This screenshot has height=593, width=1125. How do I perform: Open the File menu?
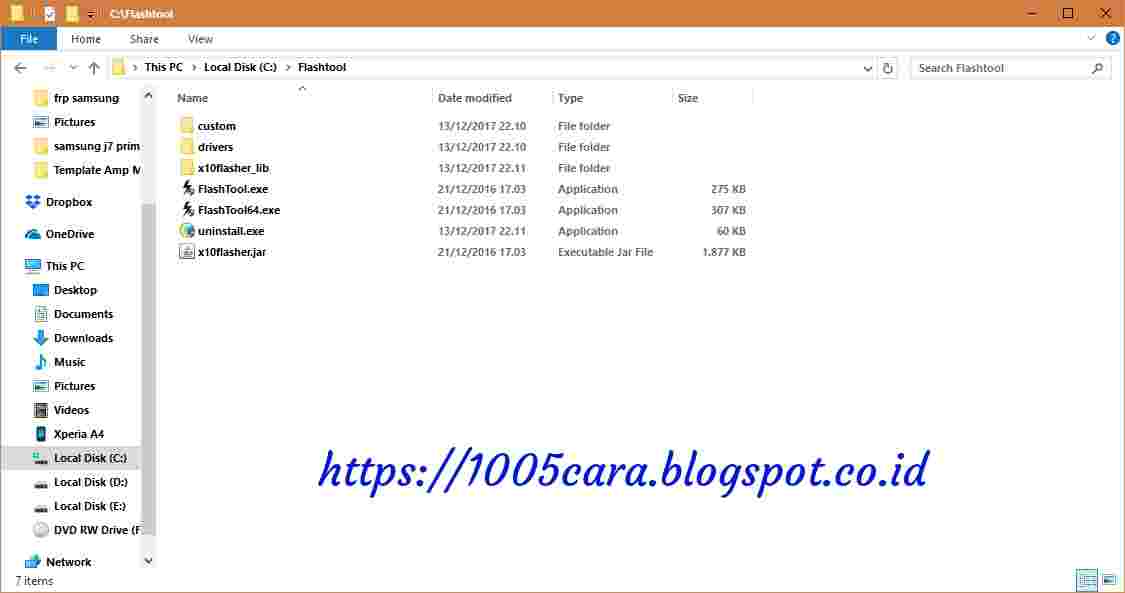(29, 39)
